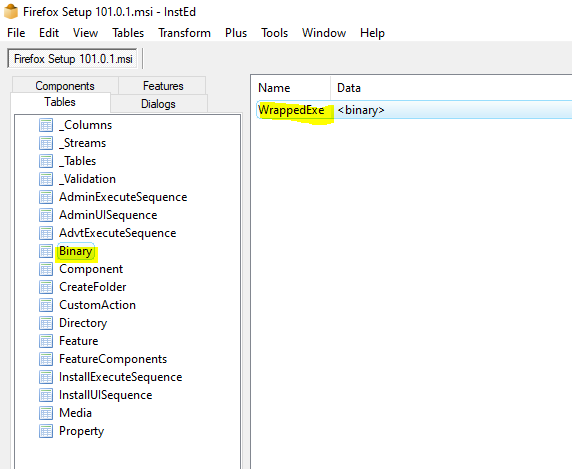This screenshot has height=469, width=572.
Task: Select the _Columns table
Action: pos(85,125)
